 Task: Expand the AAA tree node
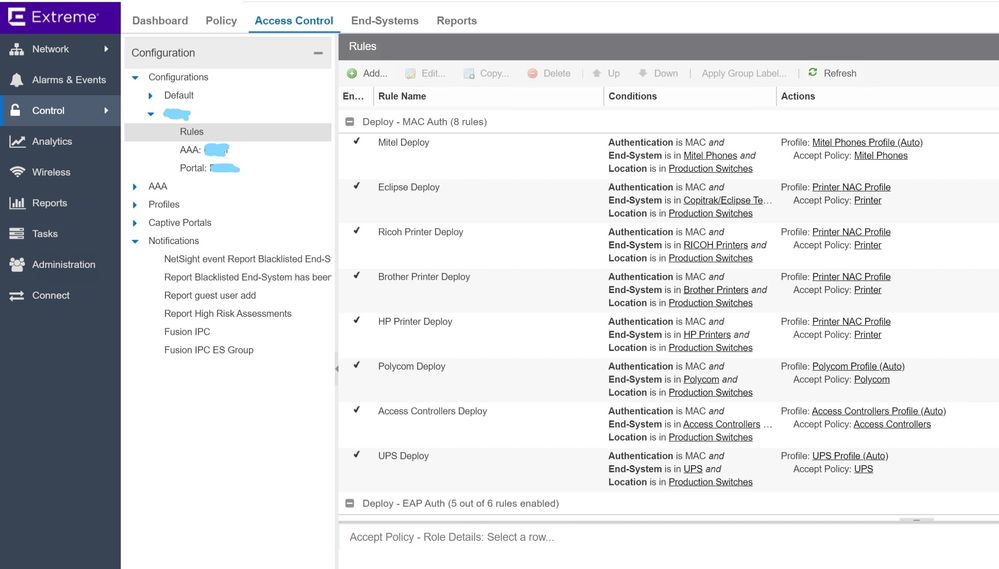pos(136,187)
